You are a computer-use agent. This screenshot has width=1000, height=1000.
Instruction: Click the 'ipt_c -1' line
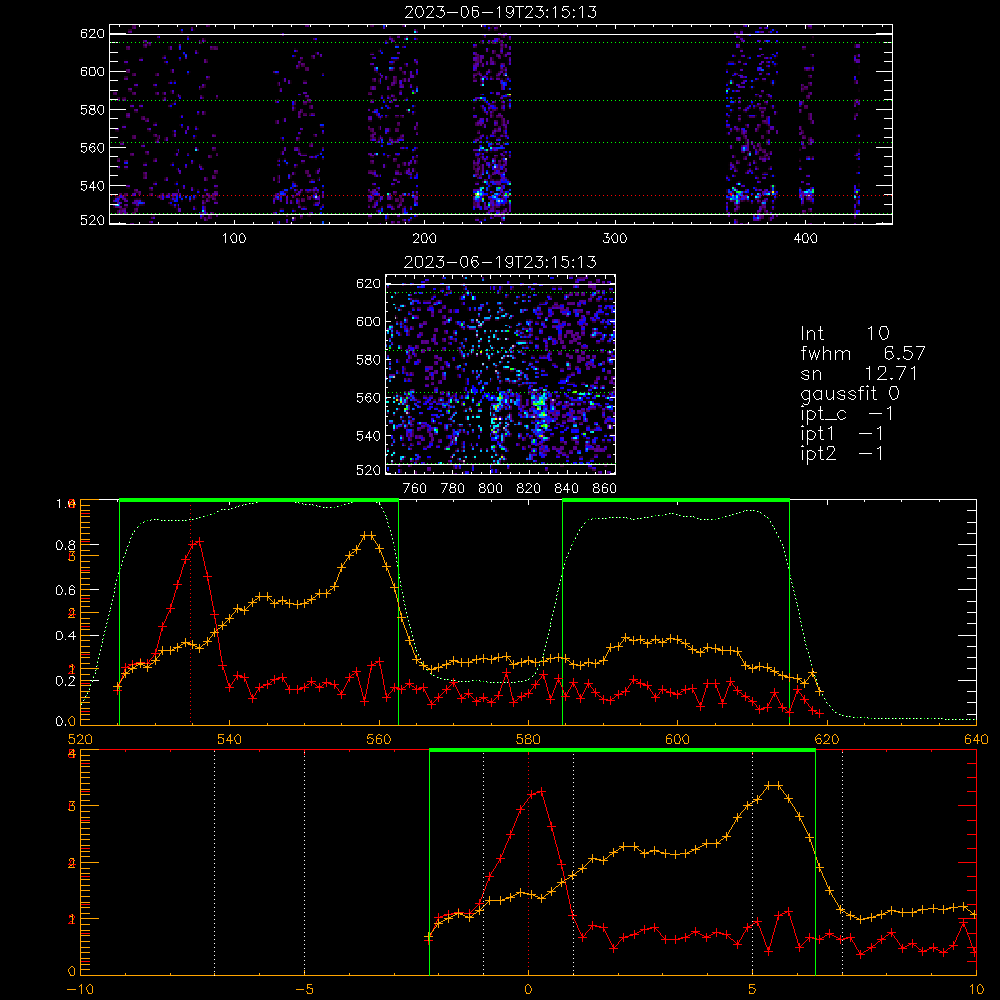click(847, 414)
